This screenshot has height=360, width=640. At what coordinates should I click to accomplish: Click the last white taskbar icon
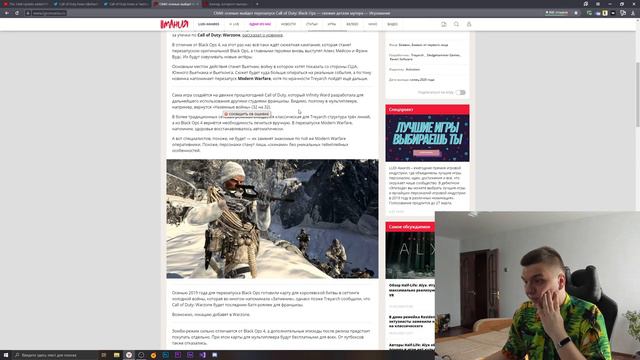coord(215,355)
